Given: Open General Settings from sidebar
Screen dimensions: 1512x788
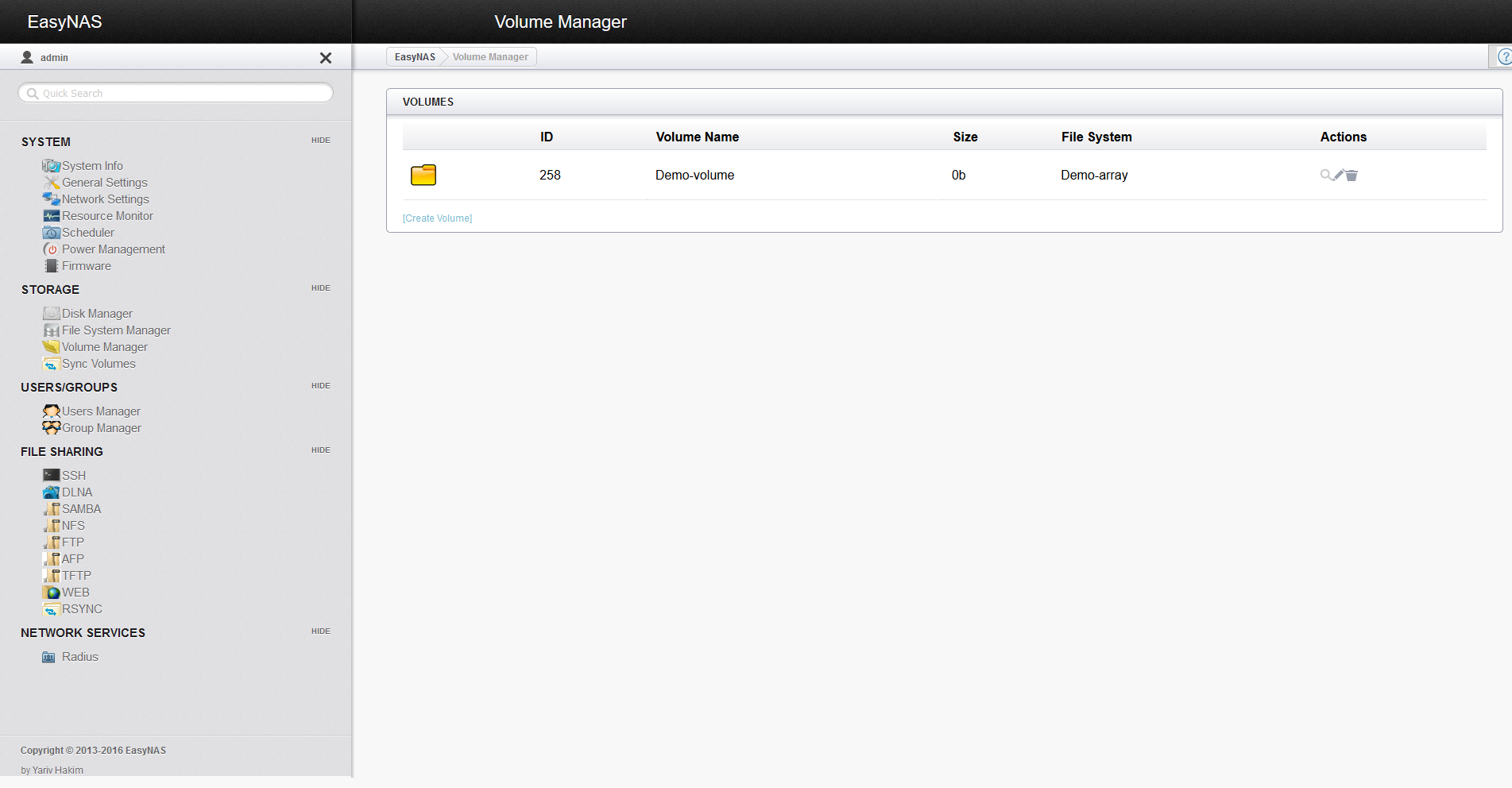Looking at the screenshot, I should pos(105,183).
